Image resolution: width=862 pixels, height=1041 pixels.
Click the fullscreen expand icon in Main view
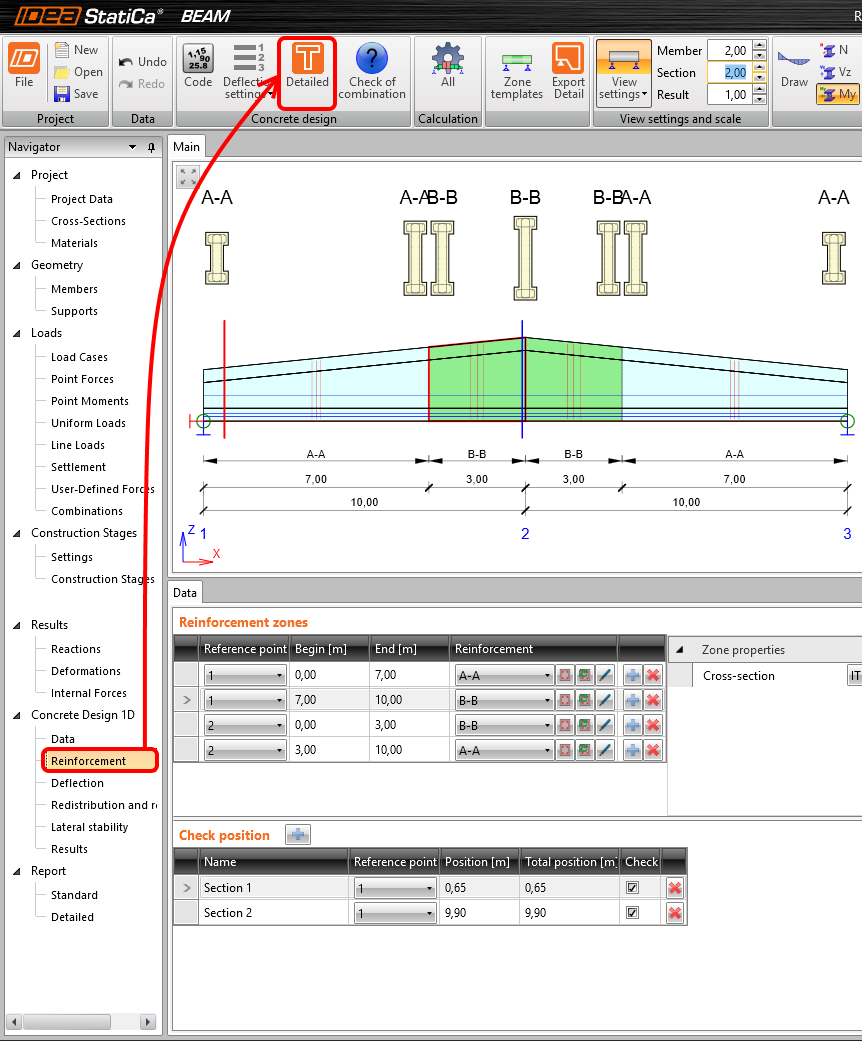[188, 177]
